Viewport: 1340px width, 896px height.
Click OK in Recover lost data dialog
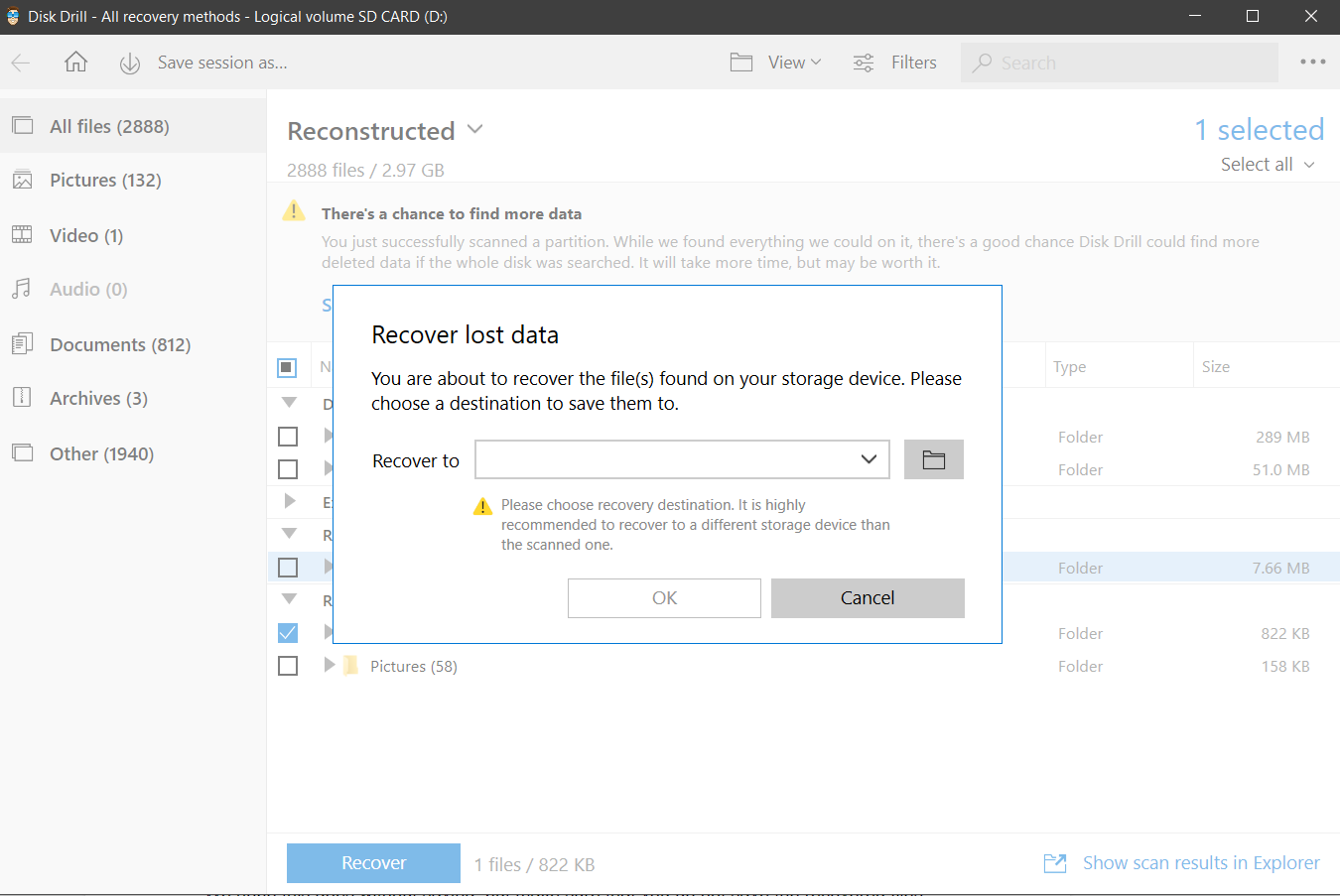664,598
